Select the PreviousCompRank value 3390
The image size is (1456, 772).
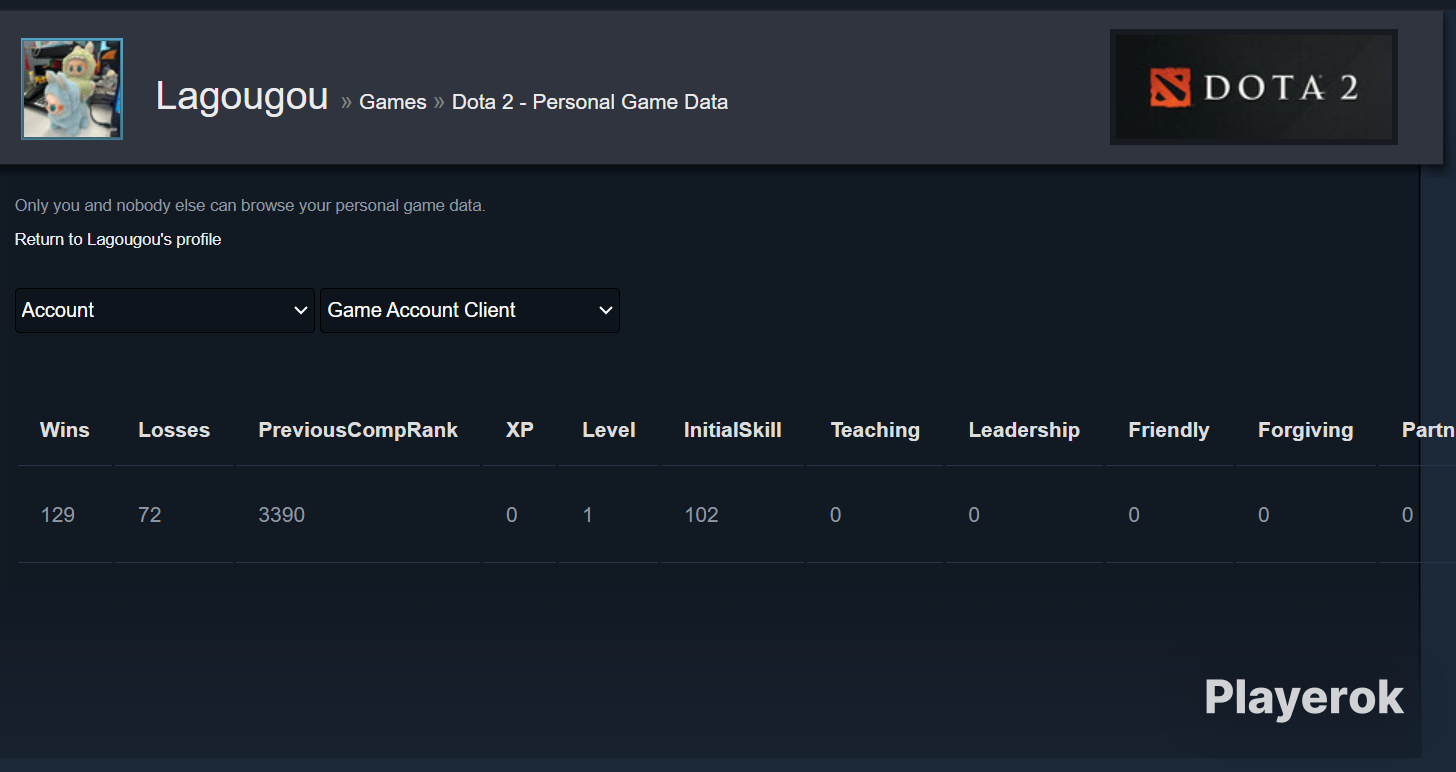[282, 515]
